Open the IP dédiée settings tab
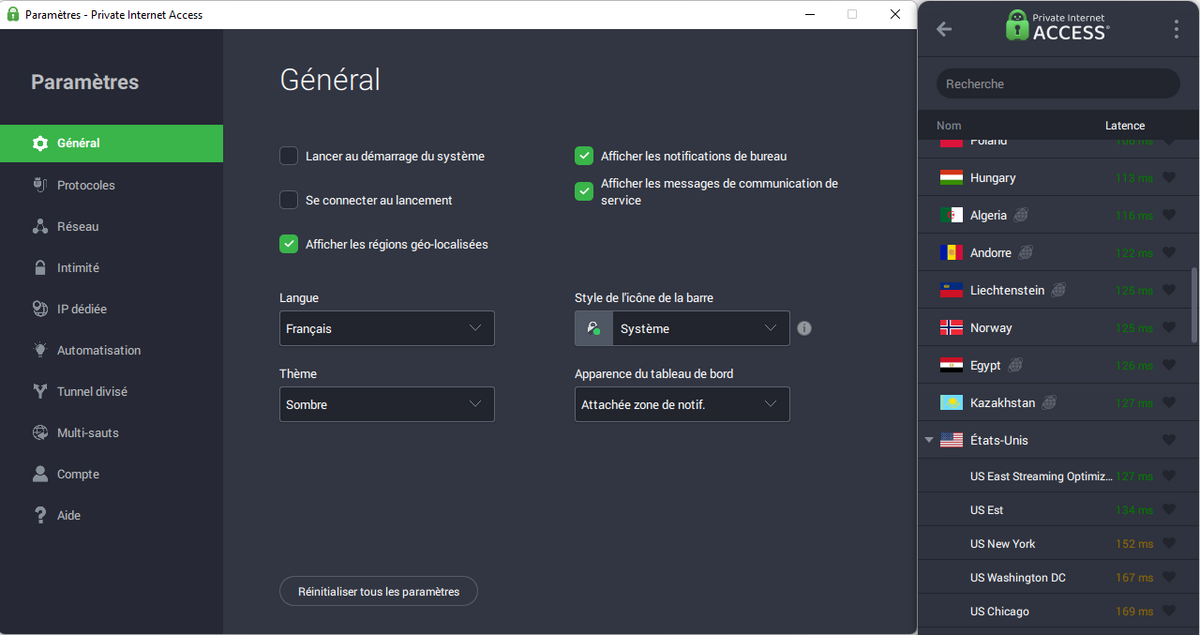1200x635 pixels. tap(111, 309)
